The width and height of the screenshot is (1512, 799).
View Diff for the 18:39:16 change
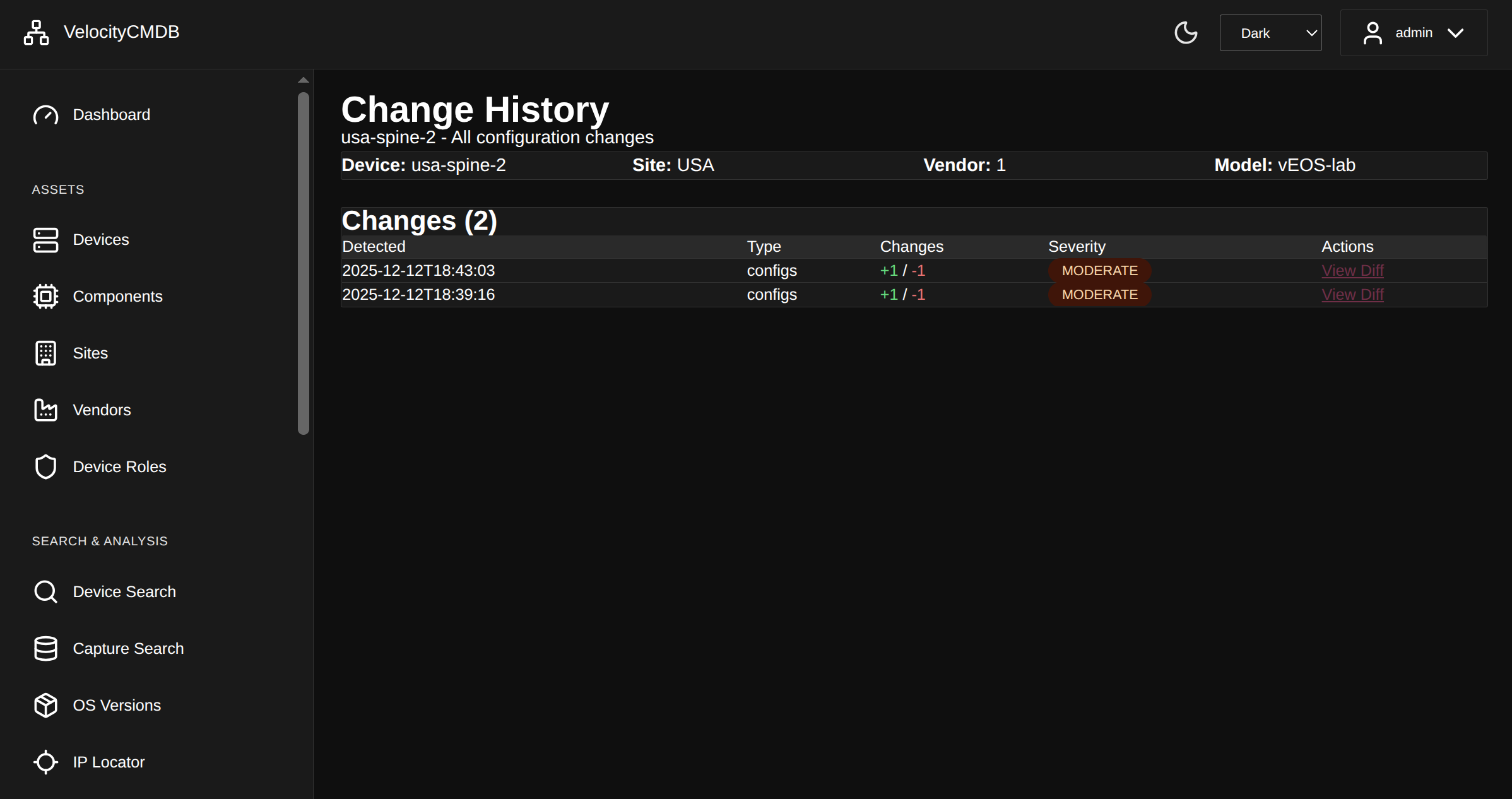[x=1352, y=295]
